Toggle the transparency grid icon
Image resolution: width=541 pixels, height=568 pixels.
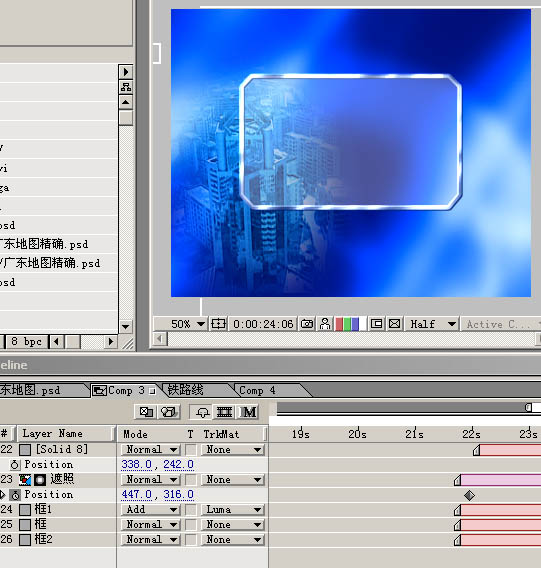(x=394, y=324)
